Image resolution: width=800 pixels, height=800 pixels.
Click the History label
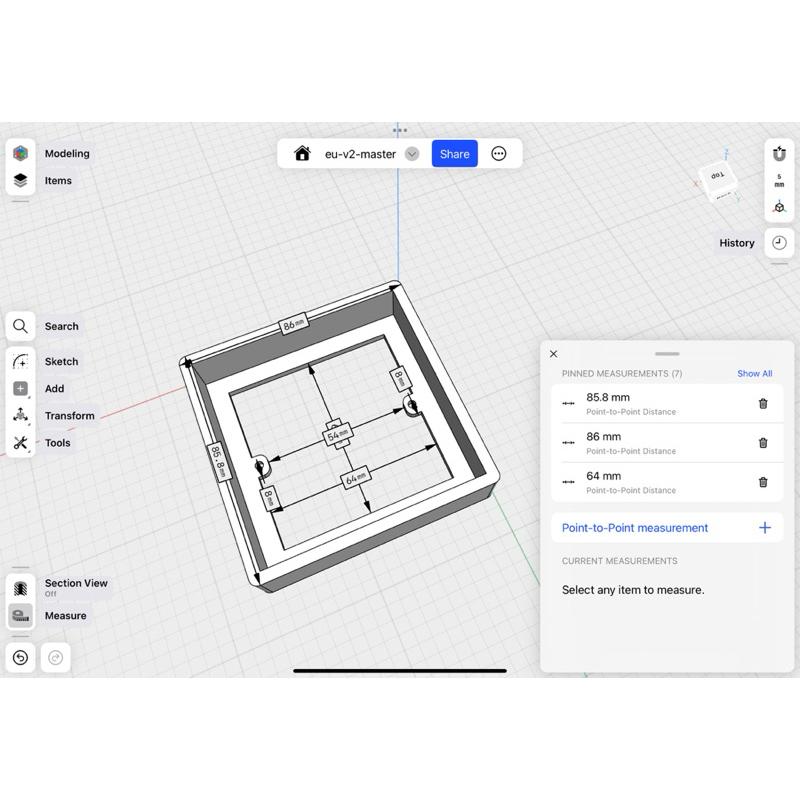pos(737,243)
